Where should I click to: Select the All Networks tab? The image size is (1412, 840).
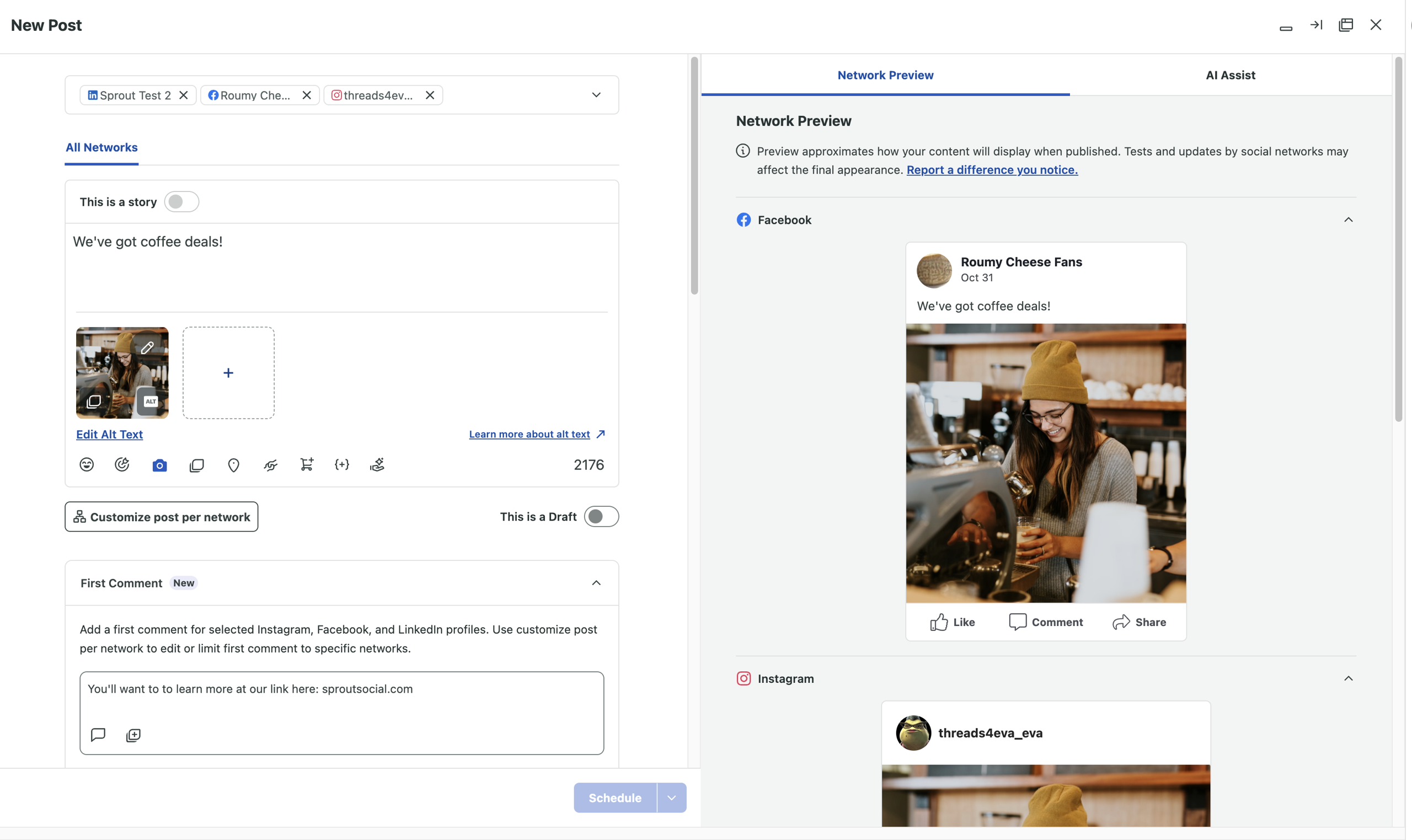102,148
